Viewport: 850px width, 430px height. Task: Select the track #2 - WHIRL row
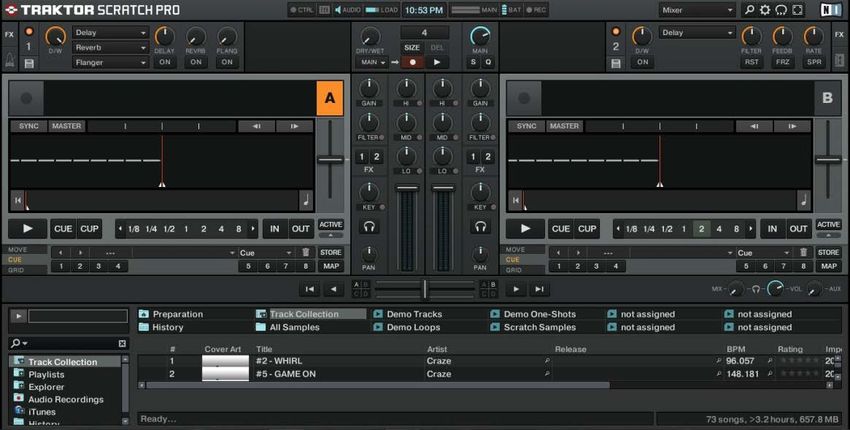(485, 361)
